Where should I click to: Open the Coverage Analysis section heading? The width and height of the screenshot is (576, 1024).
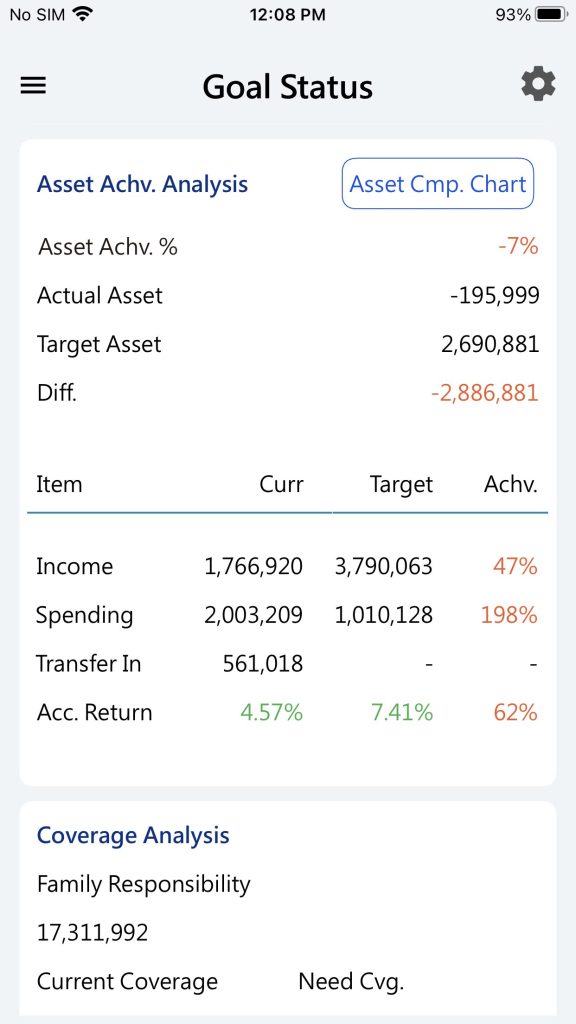tap(133, 835)
